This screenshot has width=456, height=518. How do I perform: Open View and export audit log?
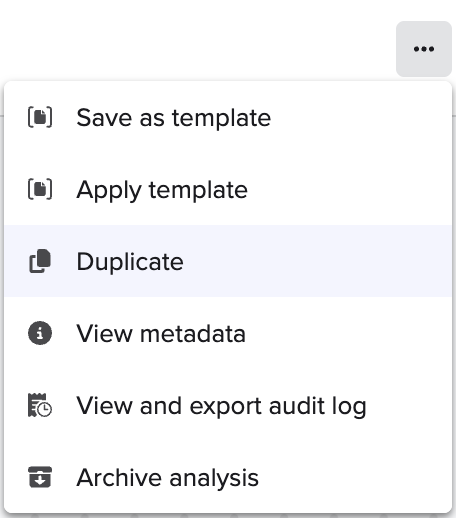[x=228, y=405]
